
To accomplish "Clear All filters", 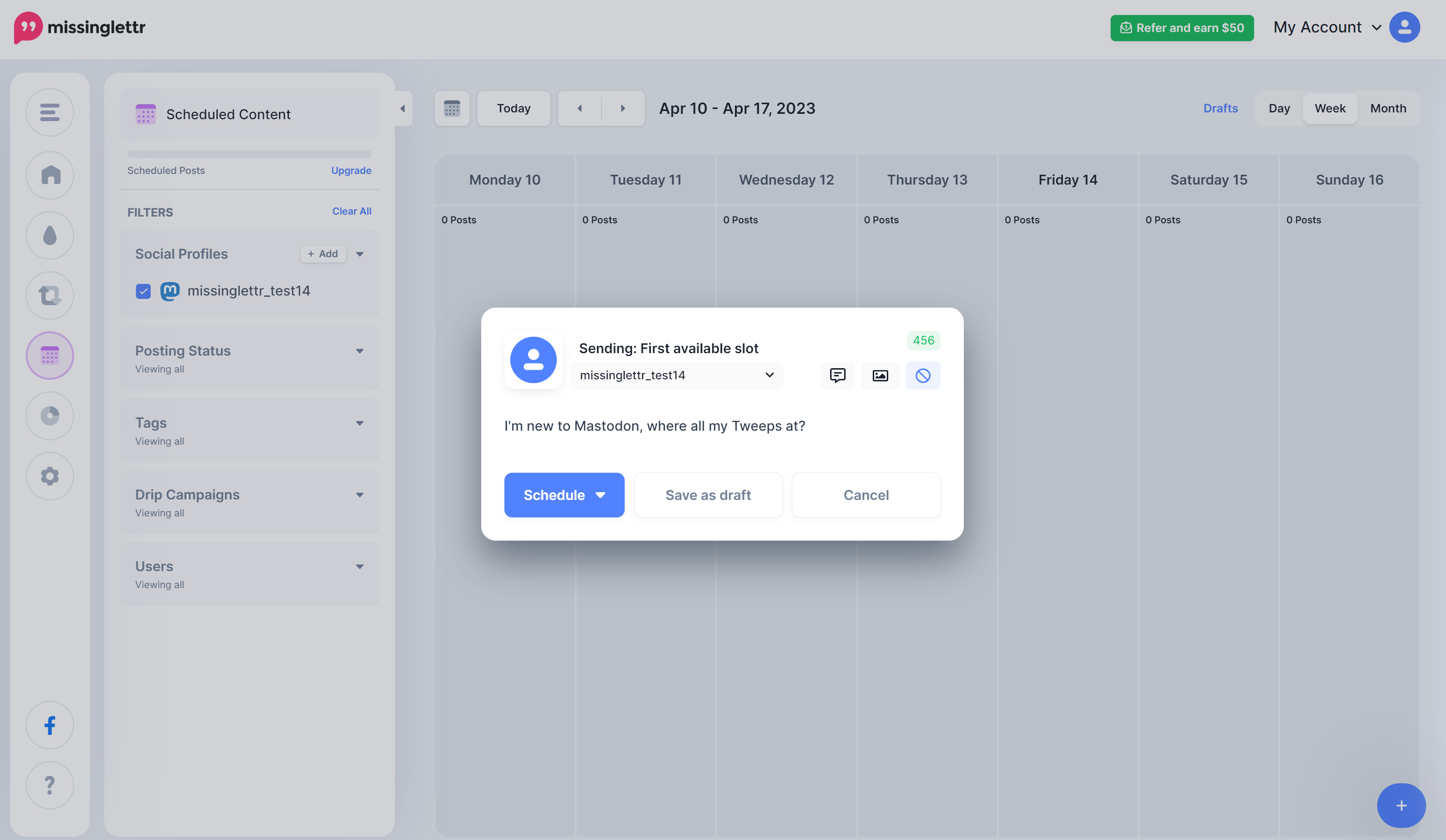I will [352, 211].
